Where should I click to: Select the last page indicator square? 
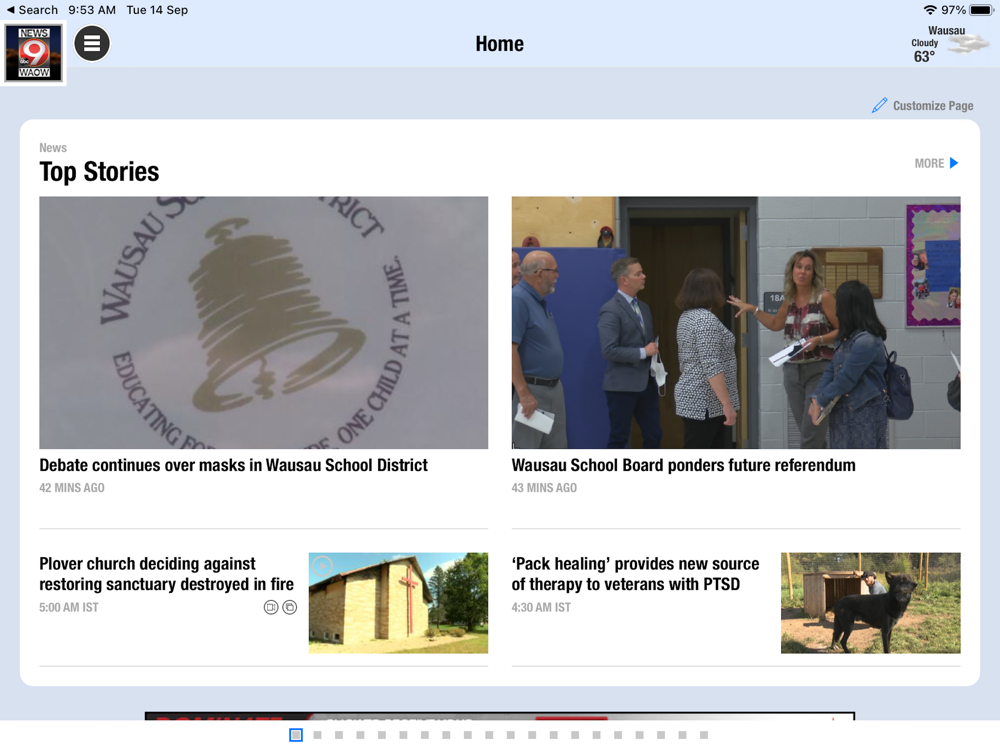(704, 735)
